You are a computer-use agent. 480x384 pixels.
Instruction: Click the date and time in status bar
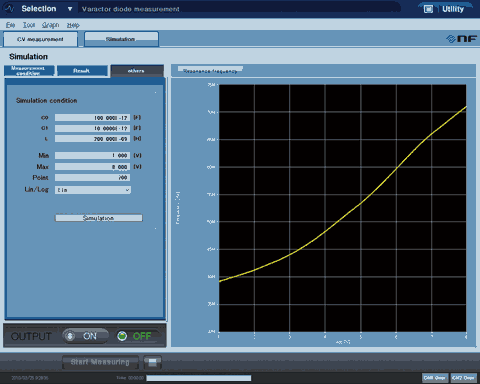(30, 378)
